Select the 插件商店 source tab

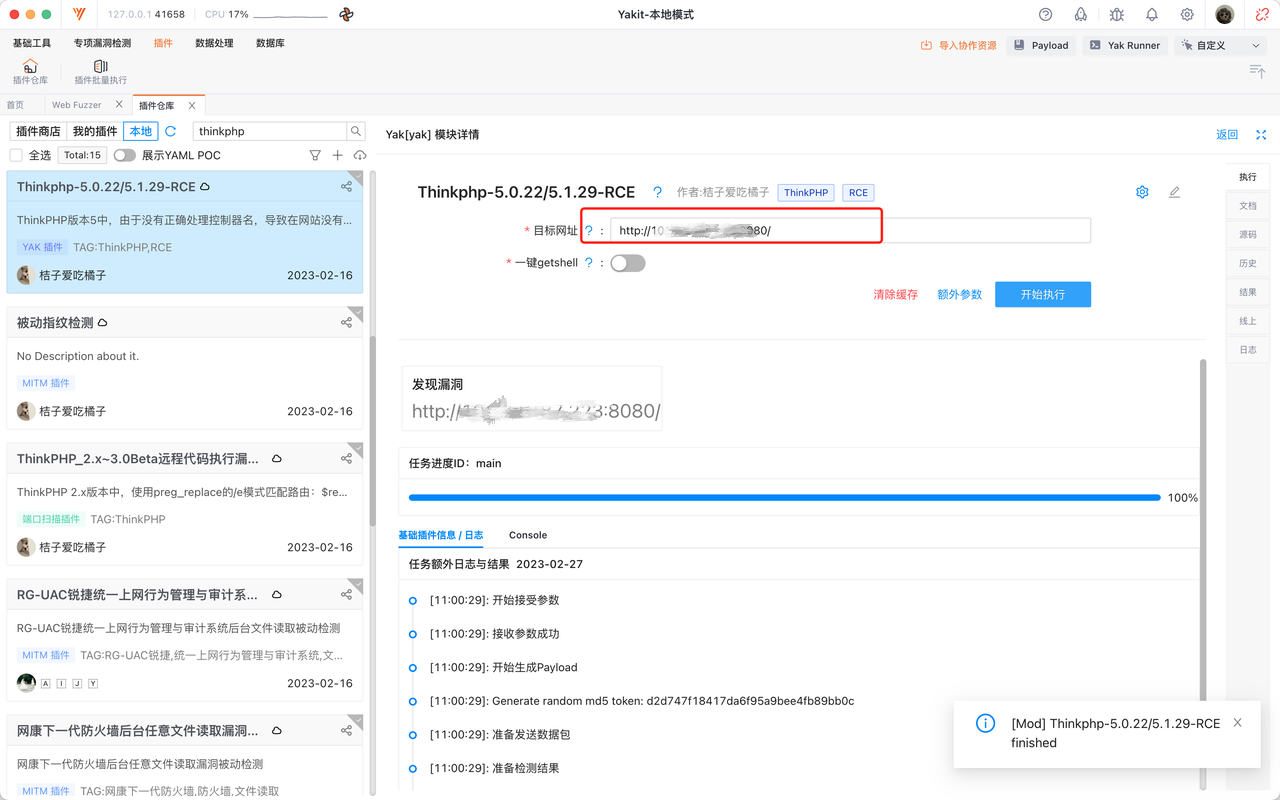tap(38, 131)
